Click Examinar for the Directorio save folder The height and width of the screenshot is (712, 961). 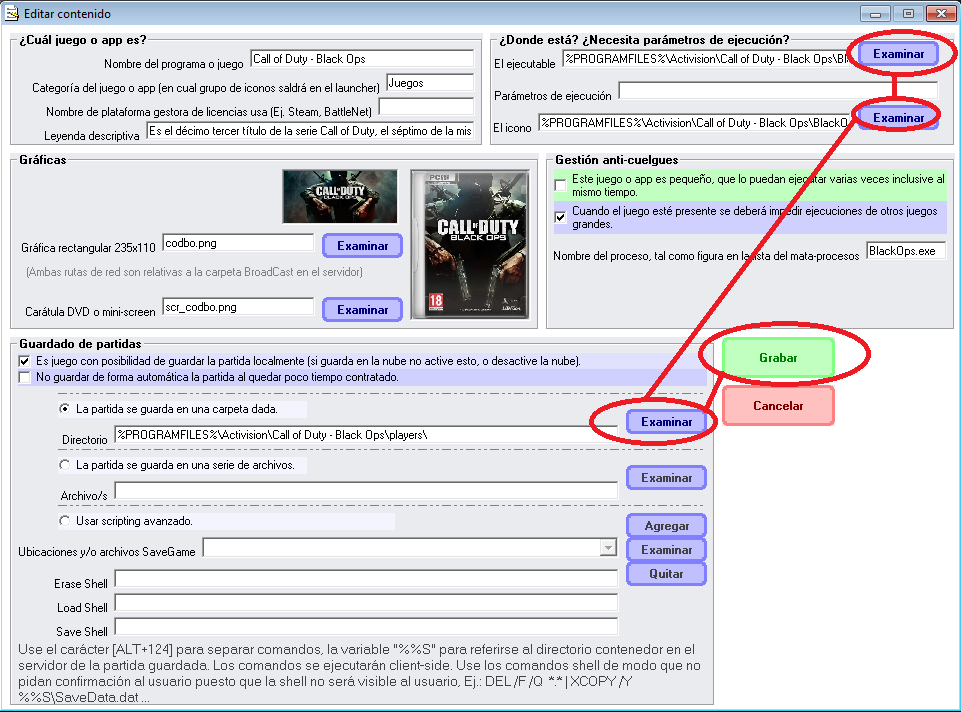pyautogui.click(x=666, y=422)
